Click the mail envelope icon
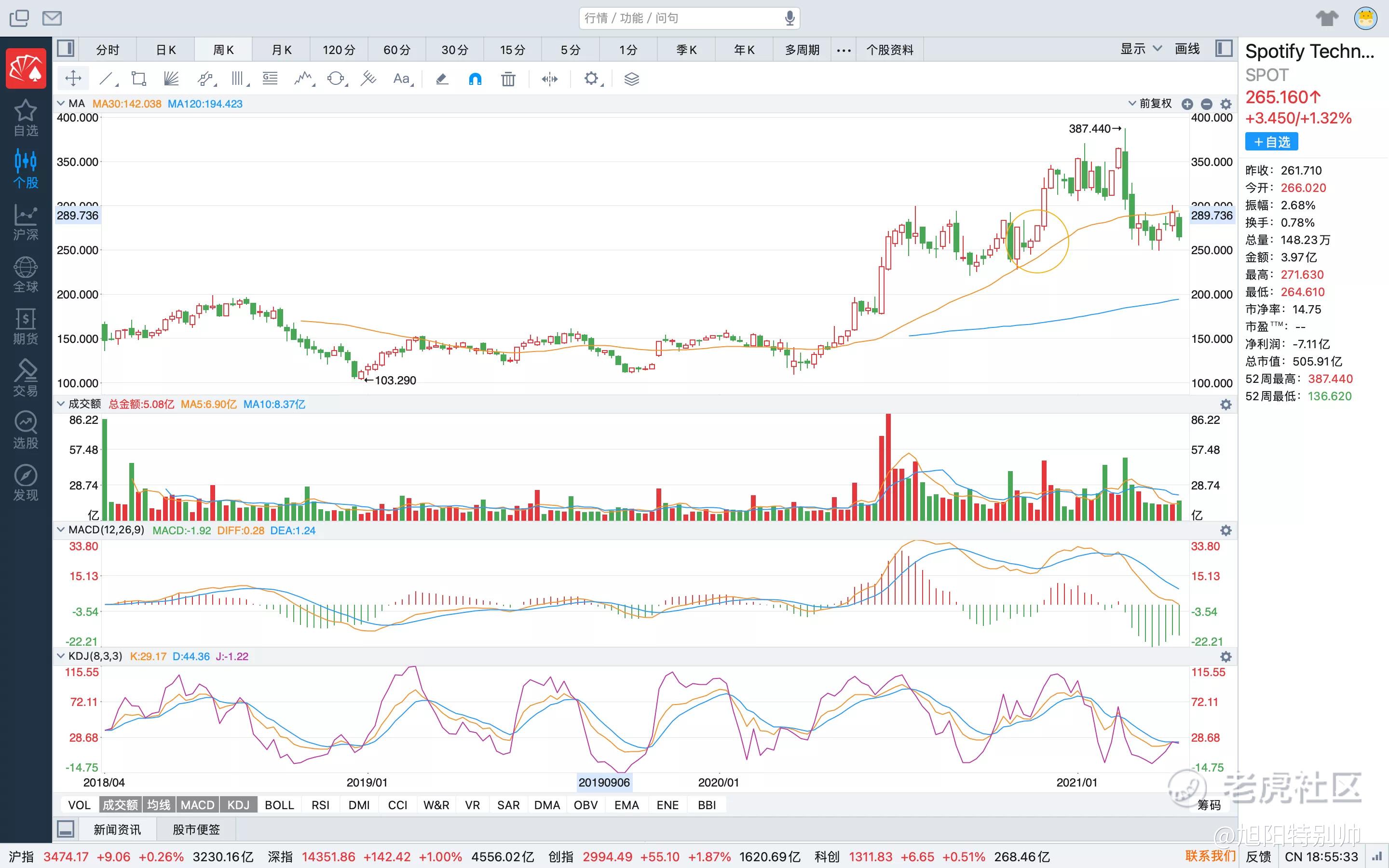The image size is (1389, 868). click(52, 18)
